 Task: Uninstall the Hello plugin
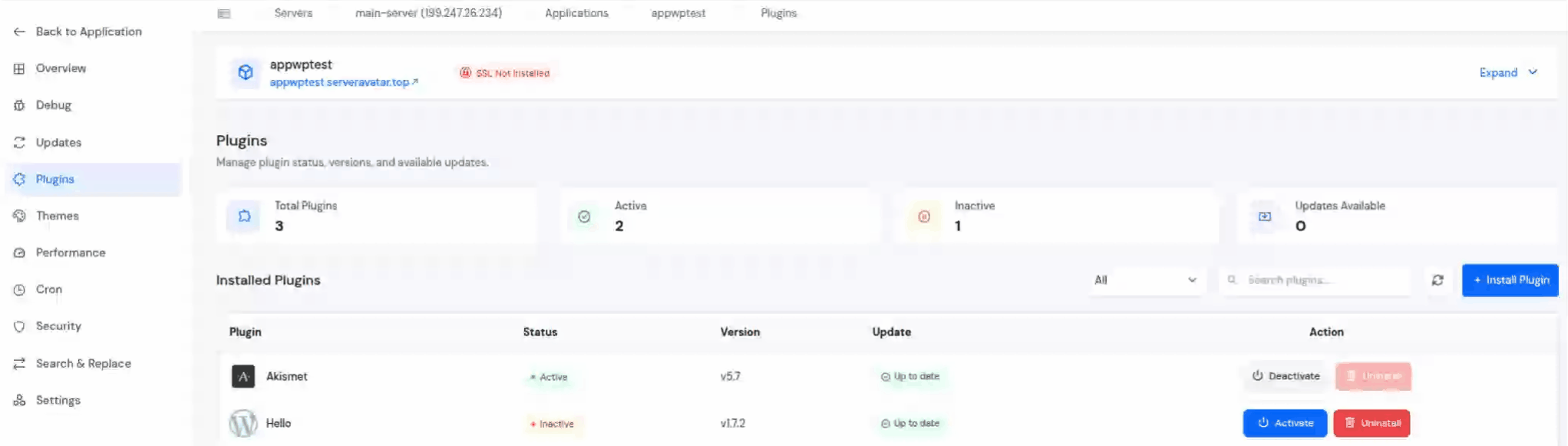[x=1372, y=424]
